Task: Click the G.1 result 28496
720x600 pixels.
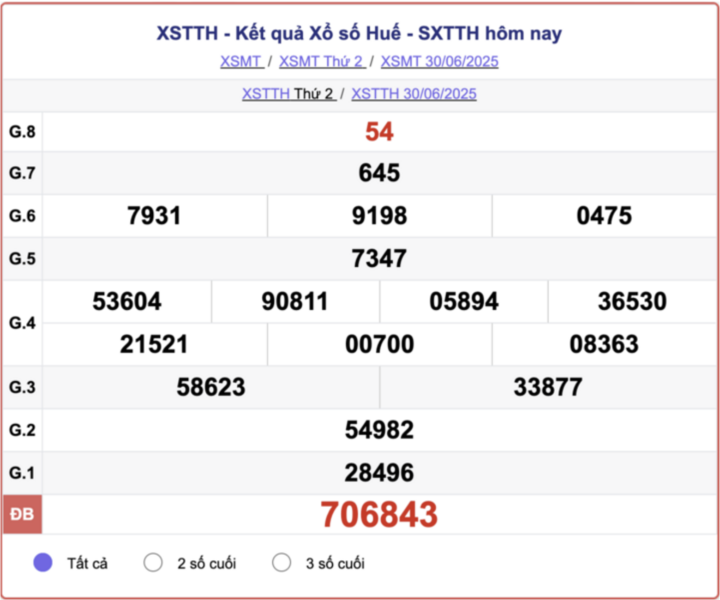Action: pos(379,473)
